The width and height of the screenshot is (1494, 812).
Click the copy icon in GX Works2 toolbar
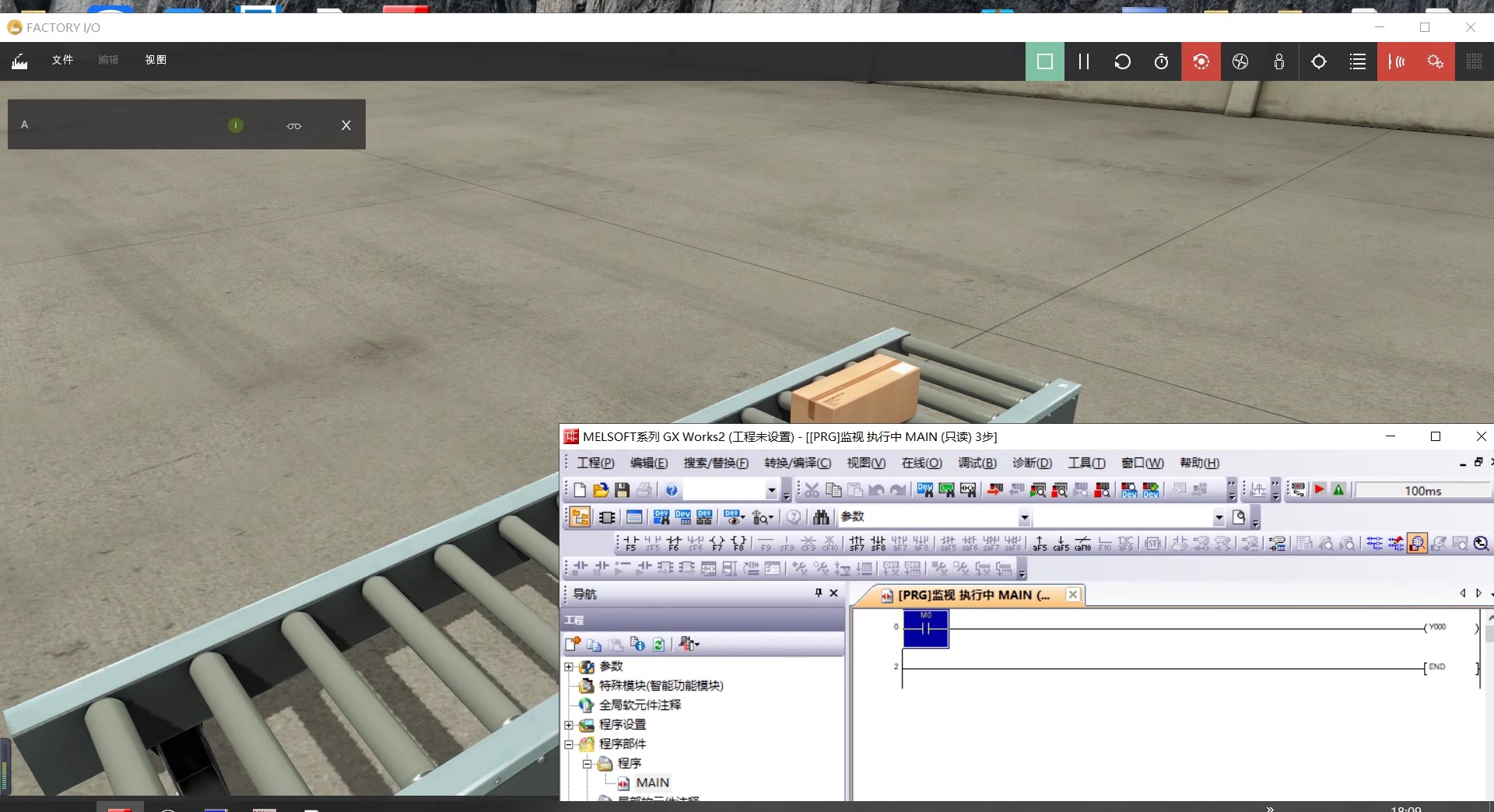[x=833, y=490]
